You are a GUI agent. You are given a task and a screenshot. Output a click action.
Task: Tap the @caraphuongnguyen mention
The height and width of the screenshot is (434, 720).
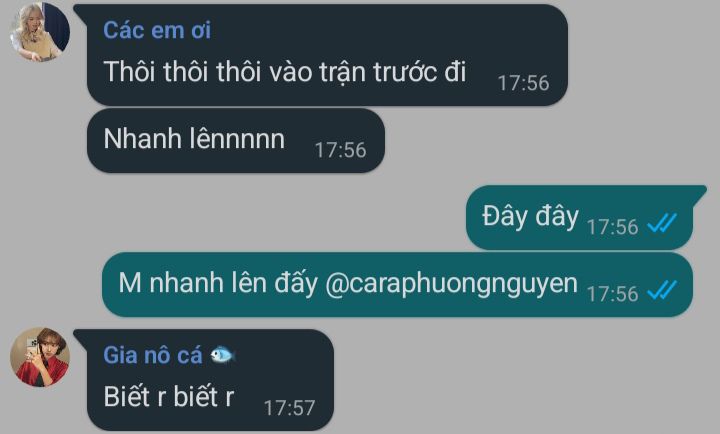pos(451,284)
